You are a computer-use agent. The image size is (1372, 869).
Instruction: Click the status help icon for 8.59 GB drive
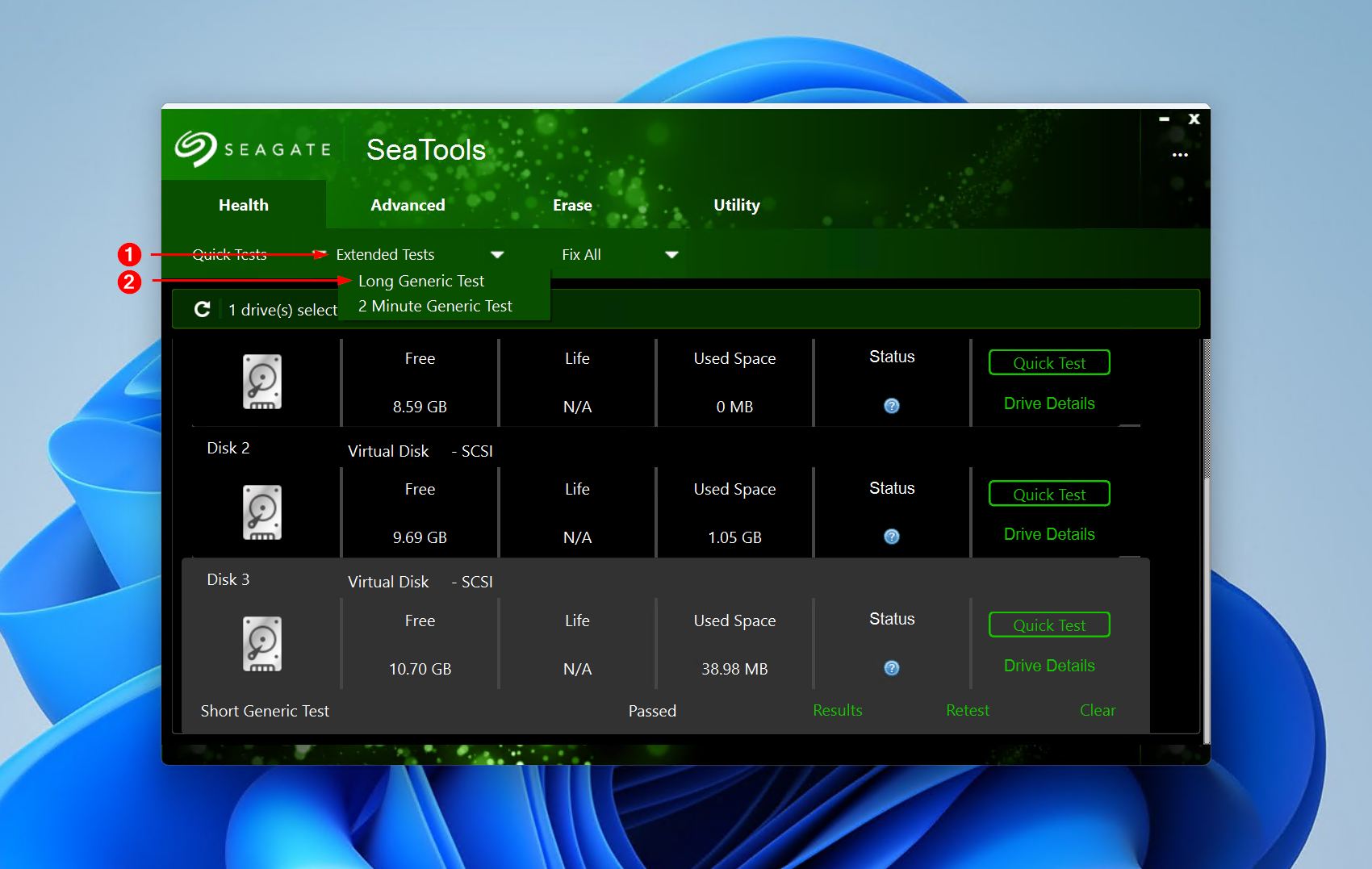click(892, 406)
